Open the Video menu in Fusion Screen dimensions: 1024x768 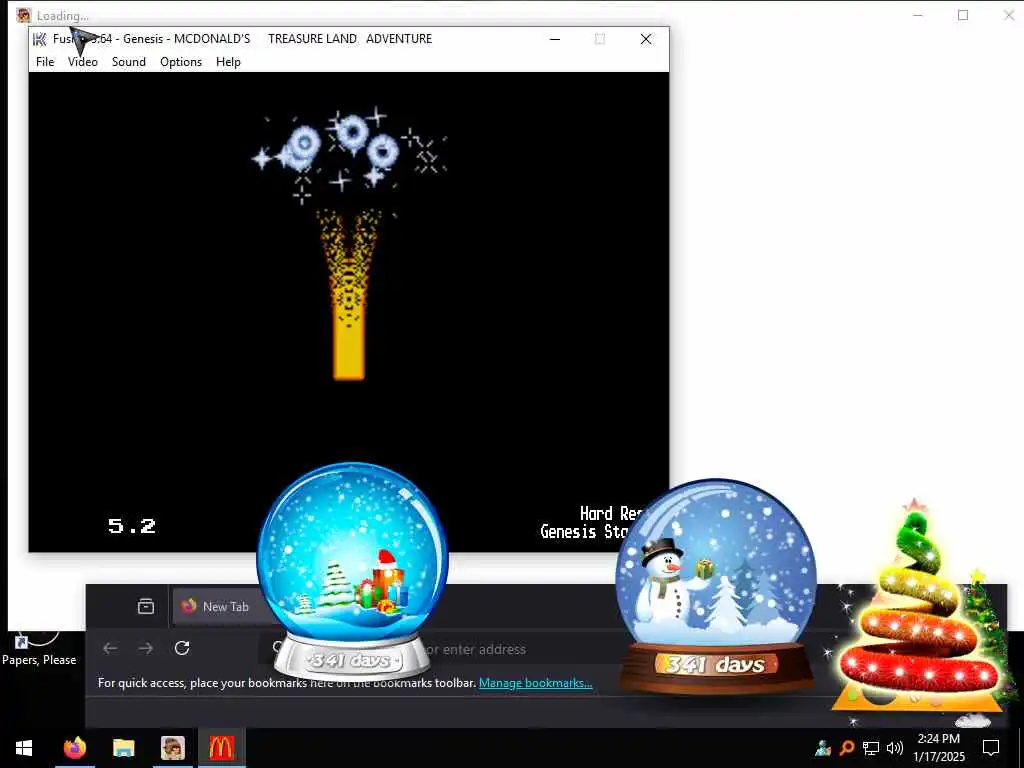pyautogui.click(x=82, y=62)
